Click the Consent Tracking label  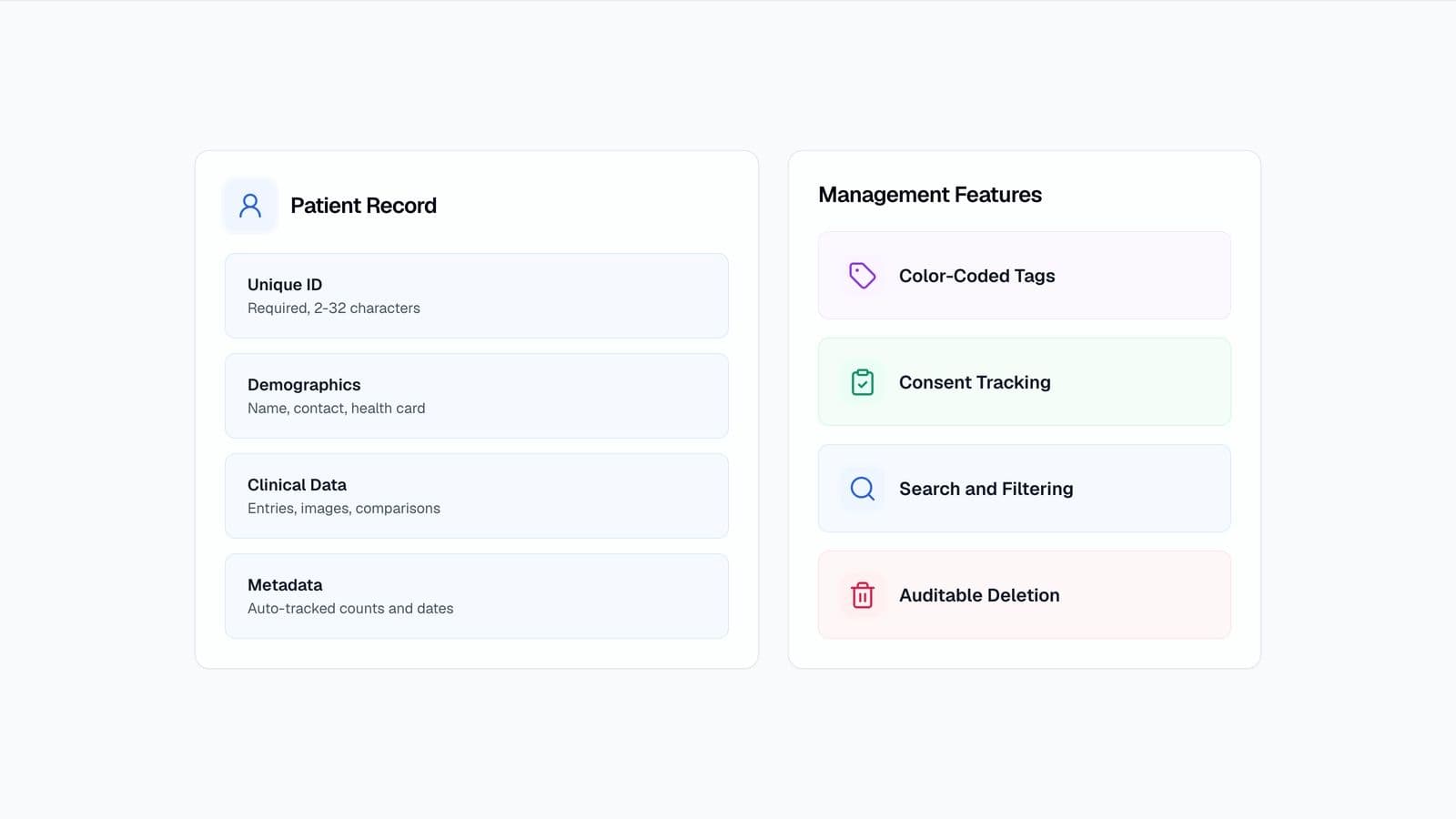point(975,382)
